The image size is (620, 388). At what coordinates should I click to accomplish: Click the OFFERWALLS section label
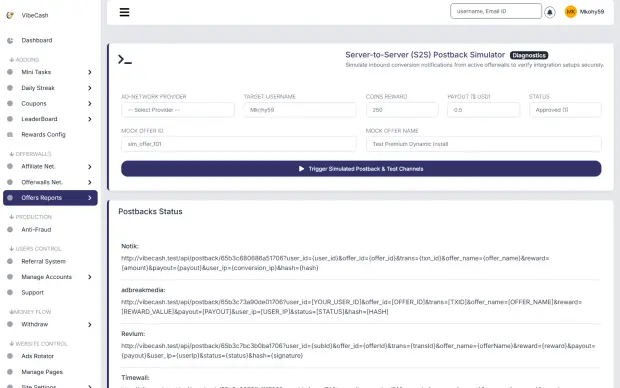(33, 154)
